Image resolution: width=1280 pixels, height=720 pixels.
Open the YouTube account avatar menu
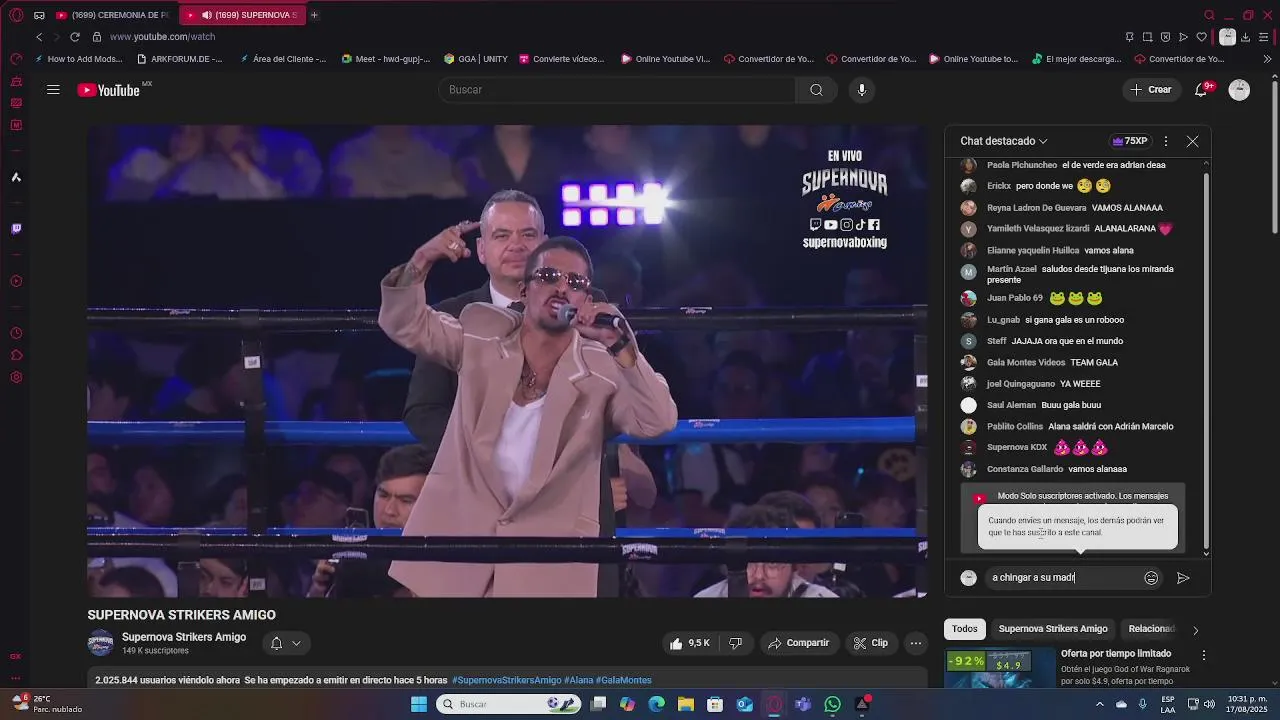(x=1239, y=90)
